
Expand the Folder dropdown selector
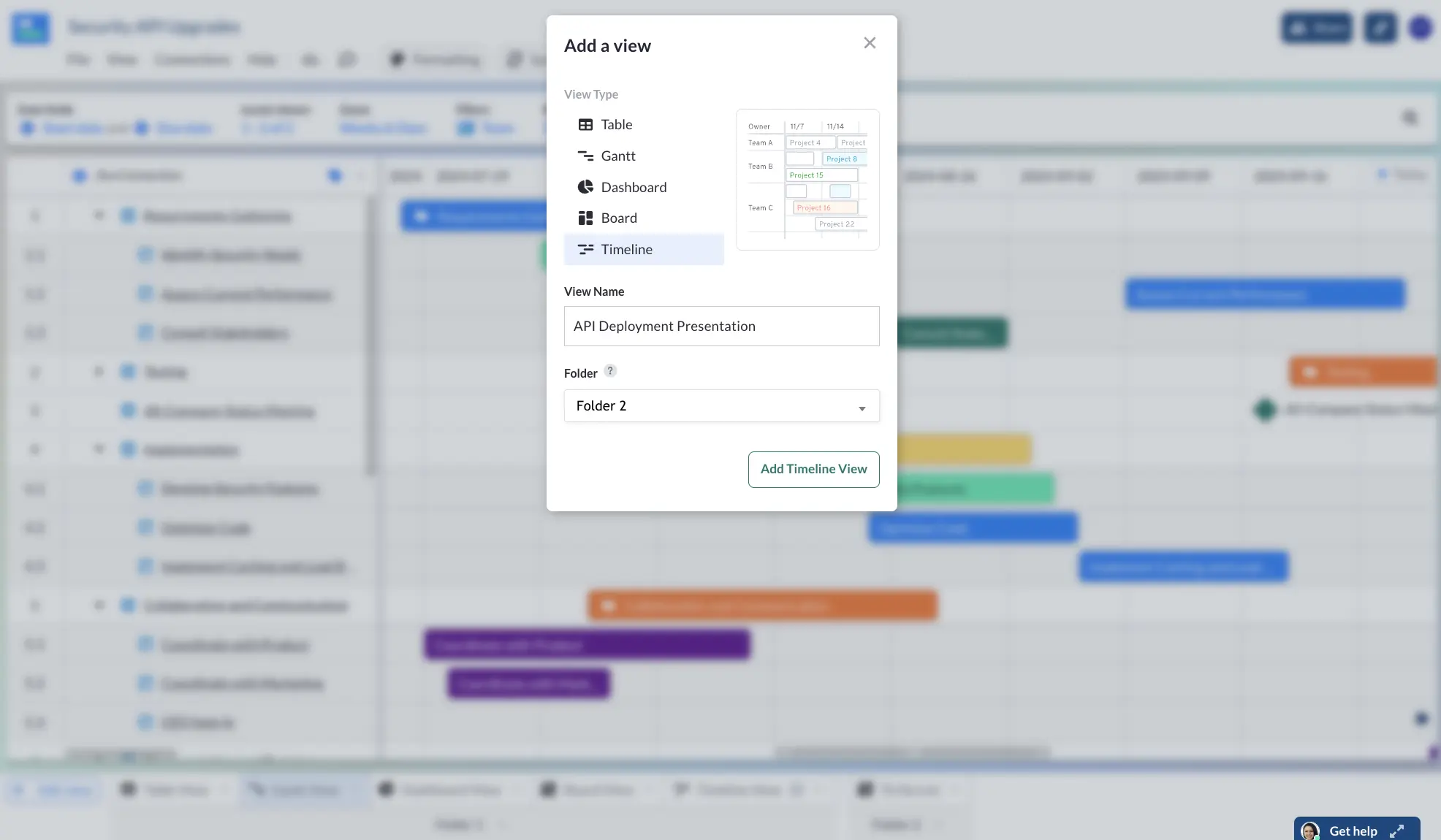pos(861,406)
